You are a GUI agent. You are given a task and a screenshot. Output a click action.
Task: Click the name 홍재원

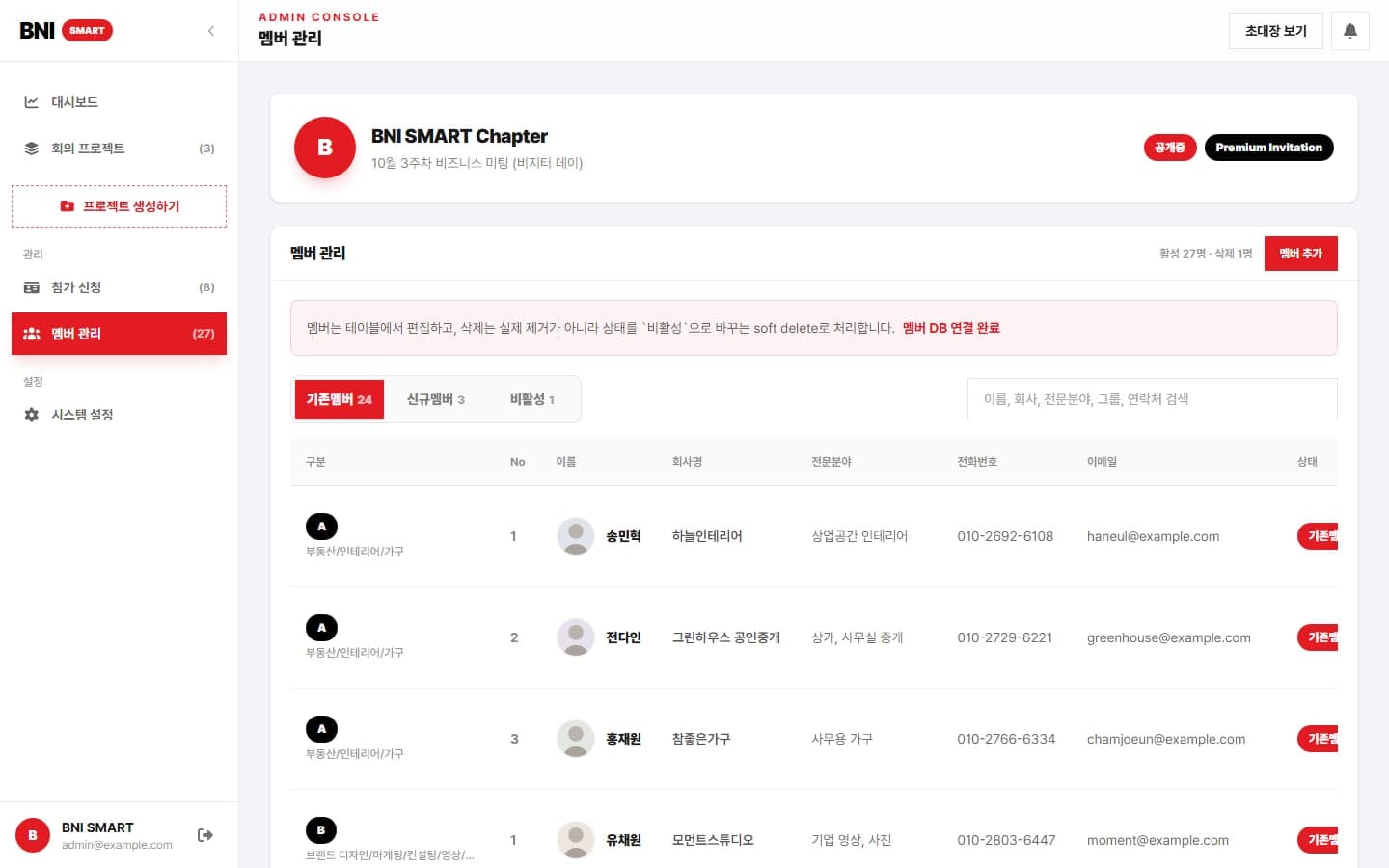click(623, 739)
